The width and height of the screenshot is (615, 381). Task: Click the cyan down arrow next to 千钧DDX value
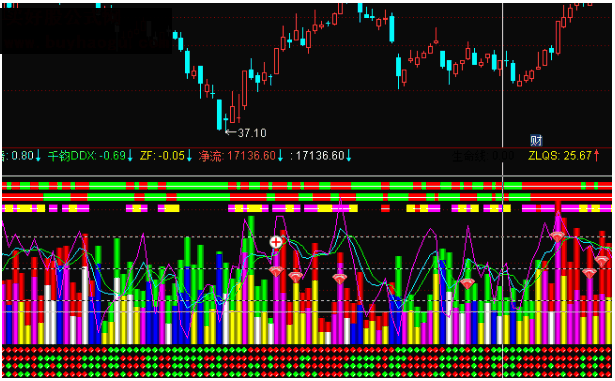(130, 156)
